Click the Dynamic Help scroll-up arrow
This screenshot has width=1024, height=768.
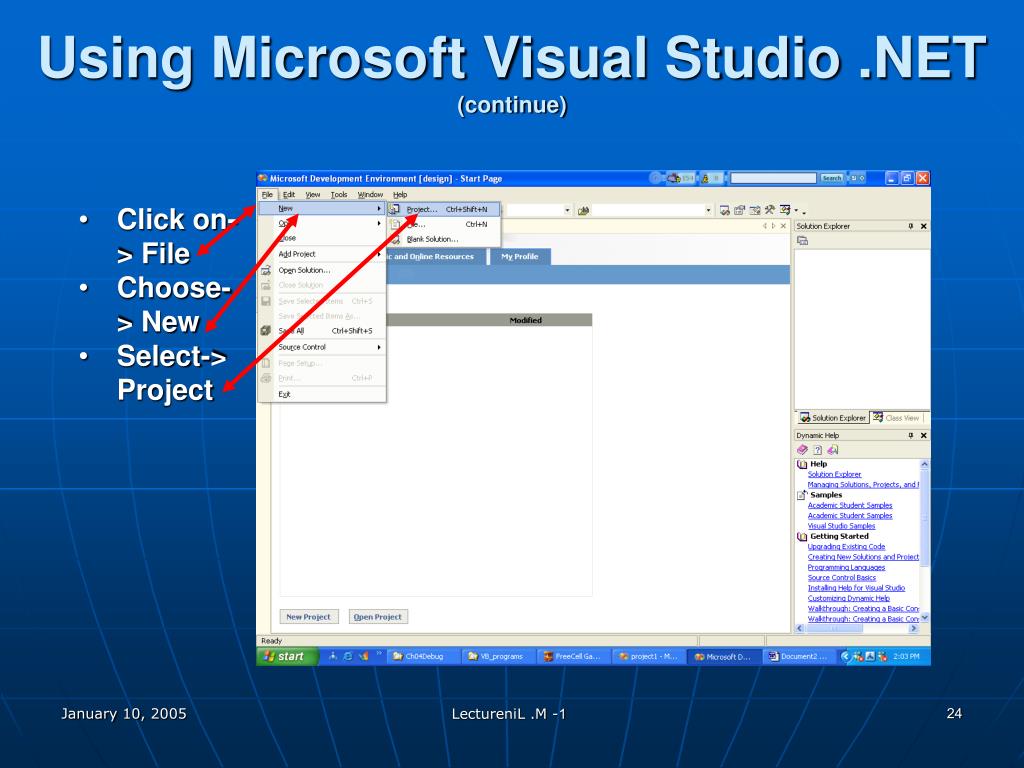click(924, 464)
